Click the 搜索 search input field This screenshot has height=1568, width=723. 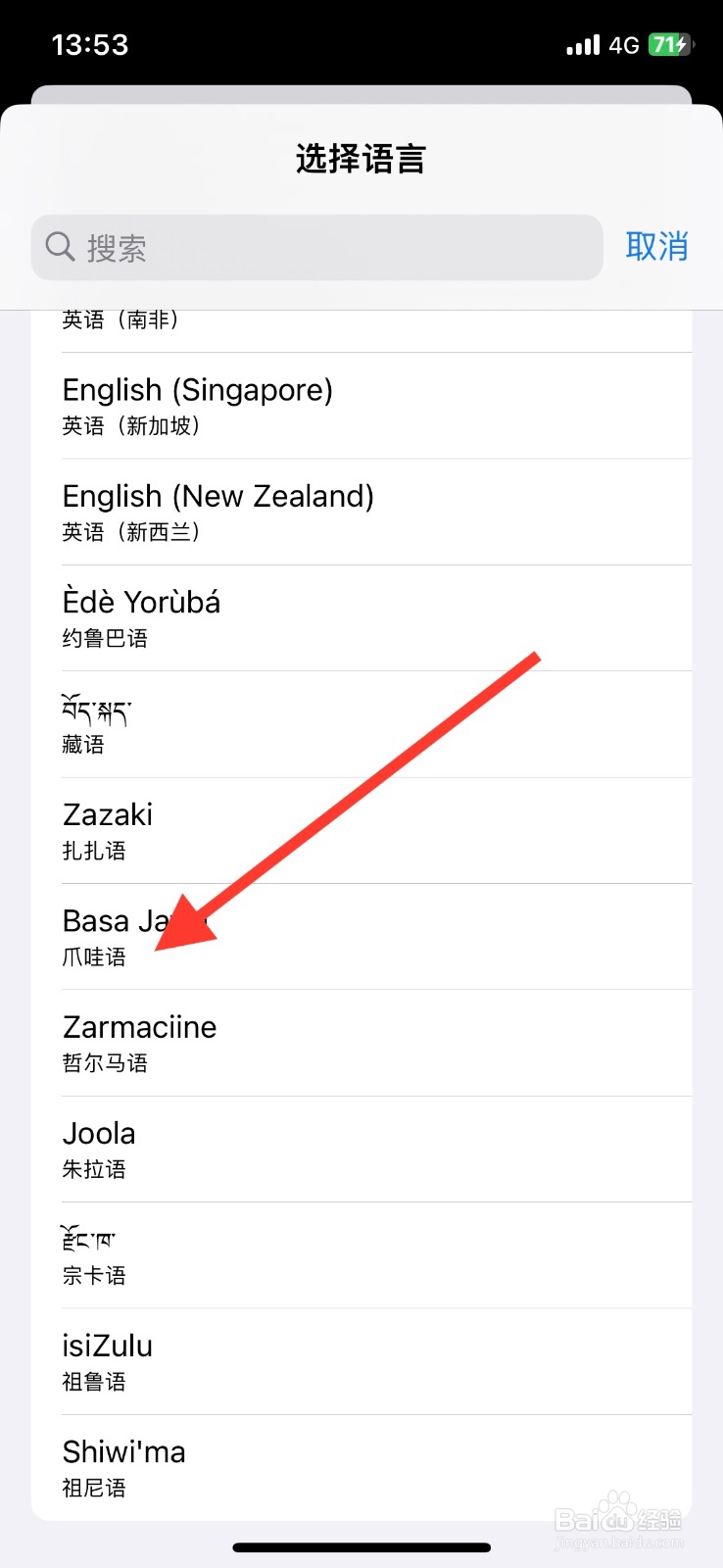(333, 248)
